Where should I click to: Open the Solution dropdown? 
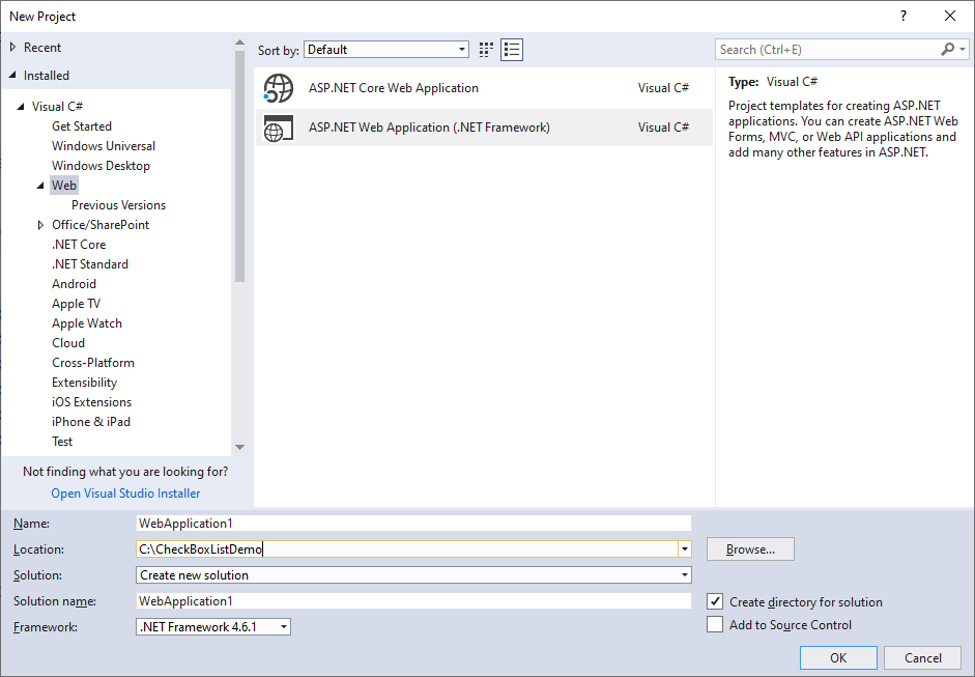(x=682, y=575)
